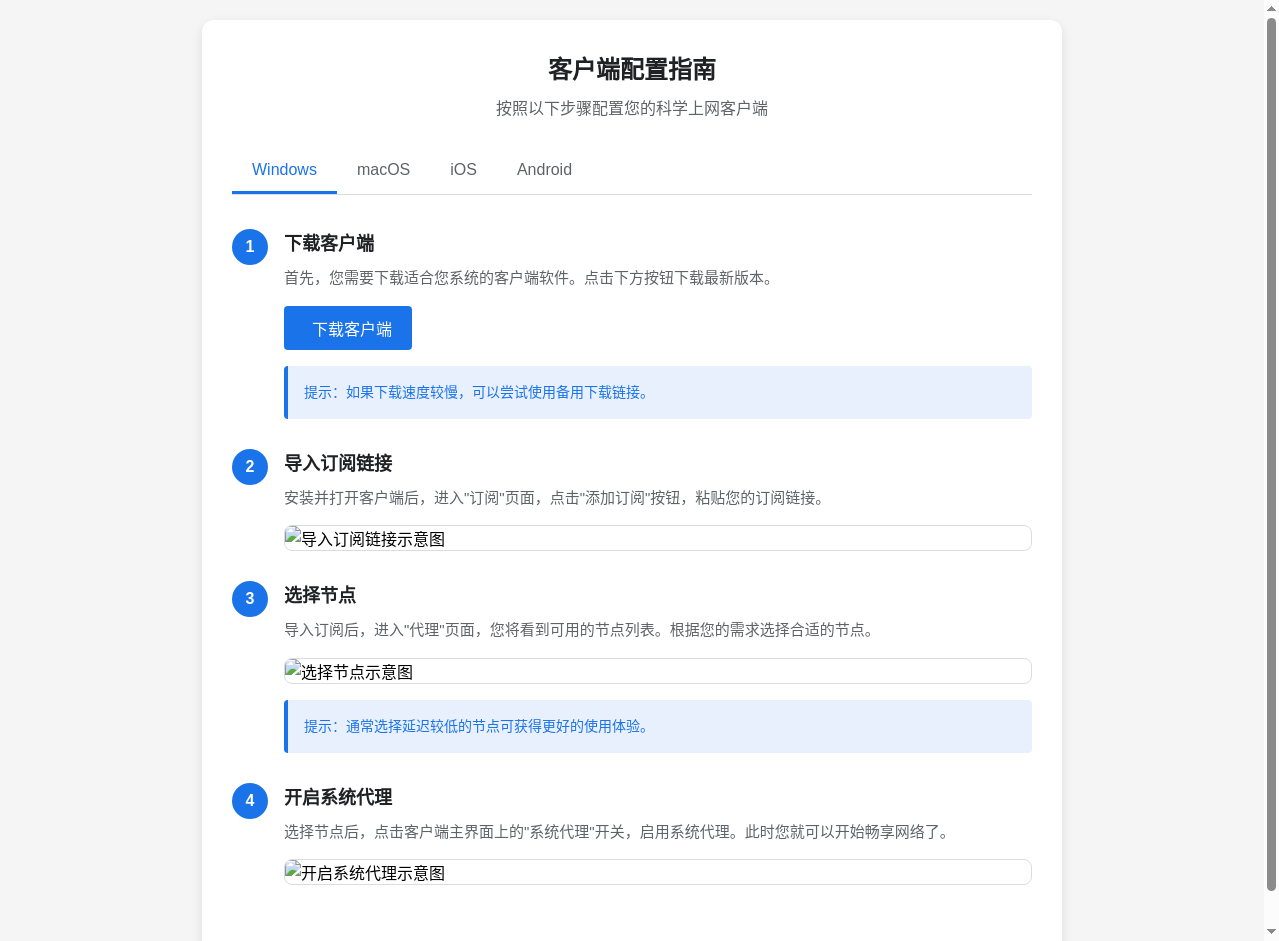Screen dimensions: 1279x941
Task: Switch to the macOS tab
Action: click(383, 170)
